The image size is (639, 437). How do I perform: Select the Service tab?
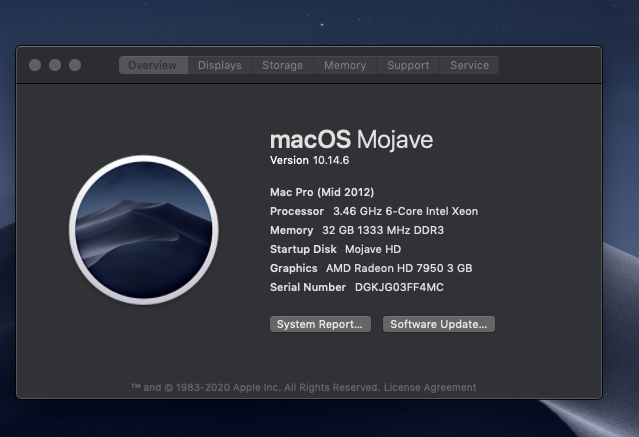coord(469,65)
